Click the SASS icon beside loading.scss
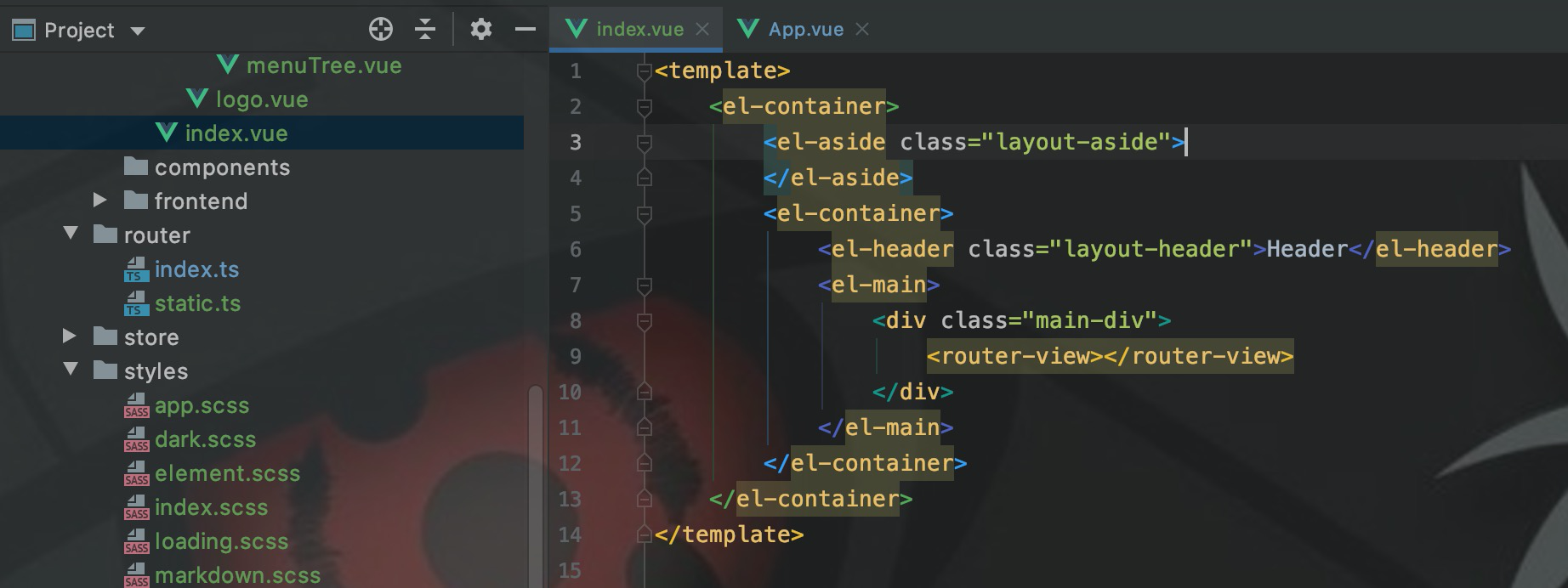 click(136, 541)
